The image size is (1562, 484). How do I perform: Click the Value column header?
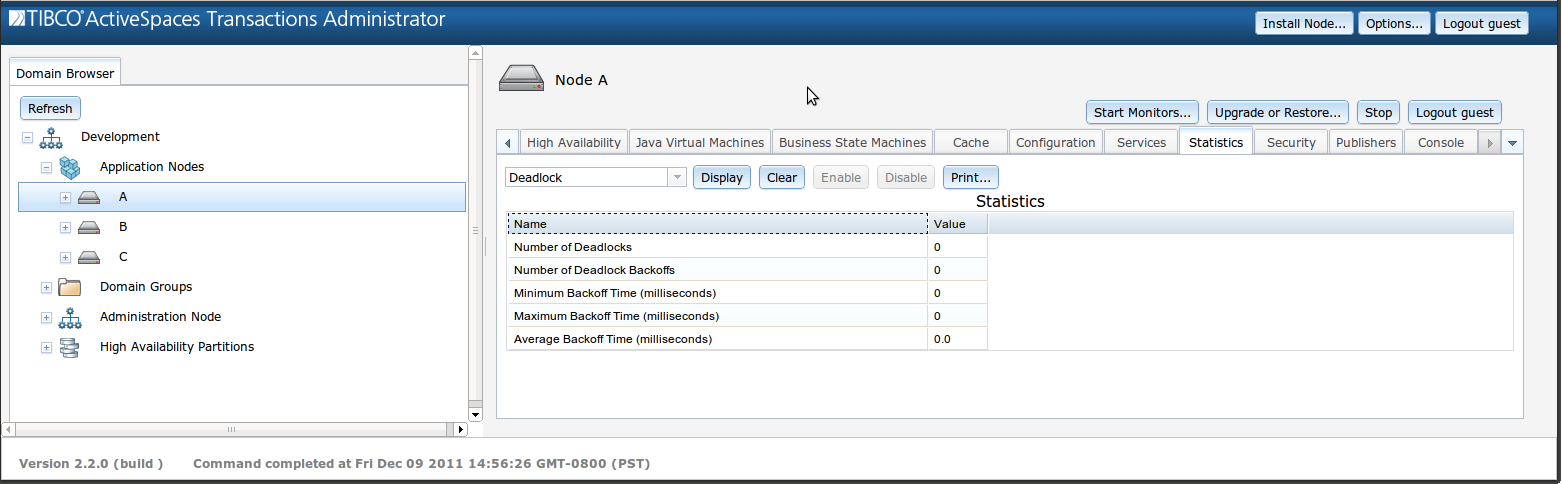tap(958, 224)
